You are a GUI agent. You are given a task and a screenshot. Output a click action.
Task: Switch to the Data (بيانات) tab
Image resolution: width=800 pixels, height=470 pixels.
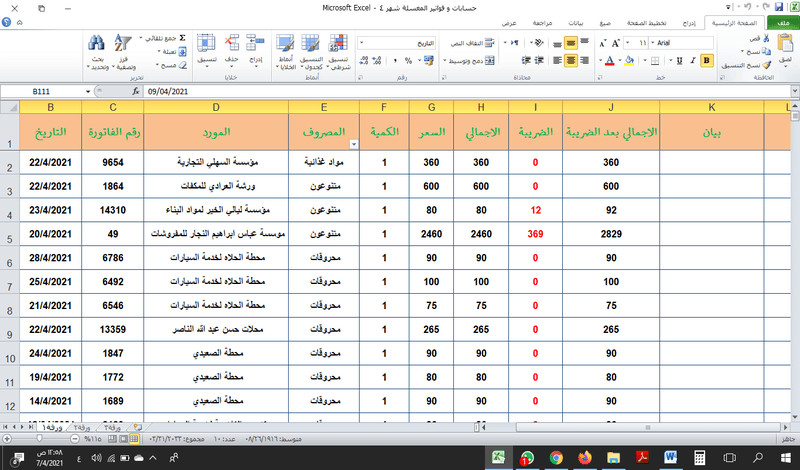point(576,23)
